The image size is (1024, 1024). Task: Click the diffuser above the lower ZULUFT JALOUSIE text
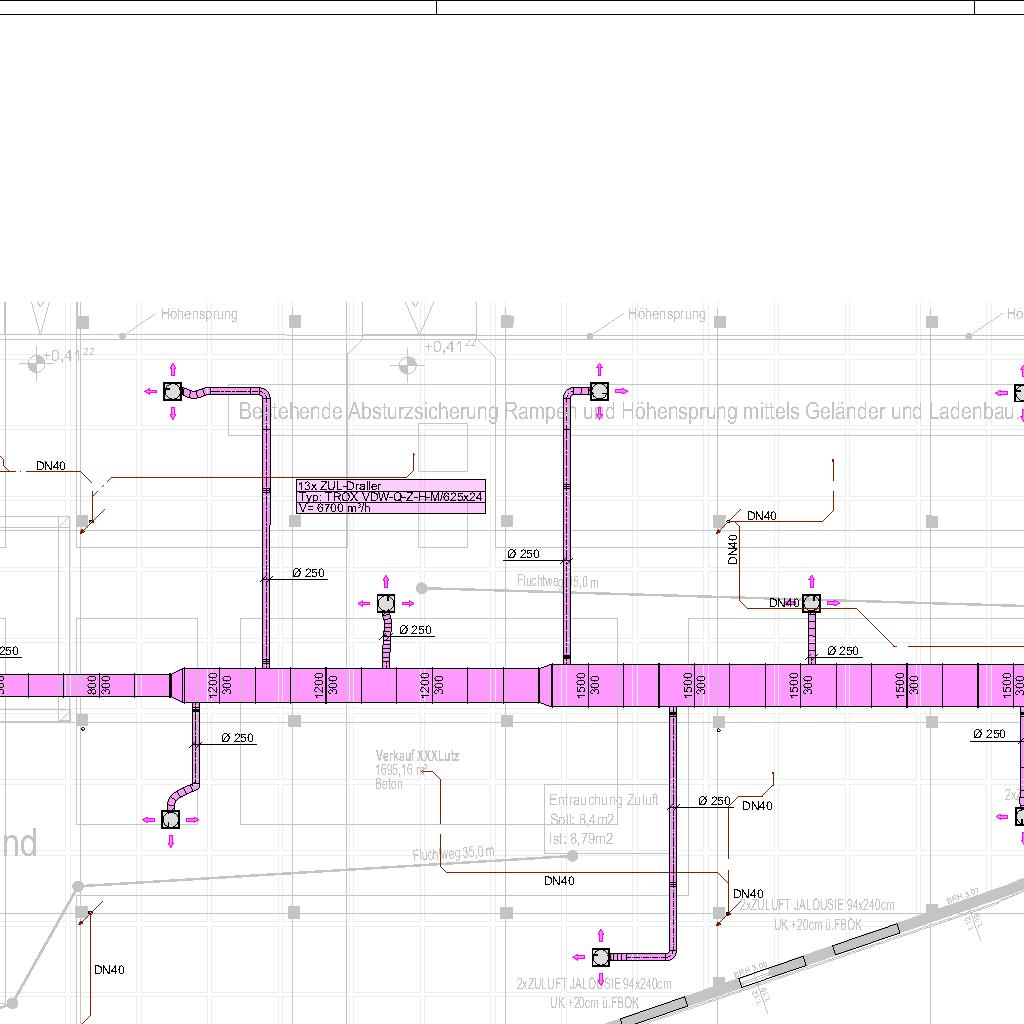click(601, 957)
